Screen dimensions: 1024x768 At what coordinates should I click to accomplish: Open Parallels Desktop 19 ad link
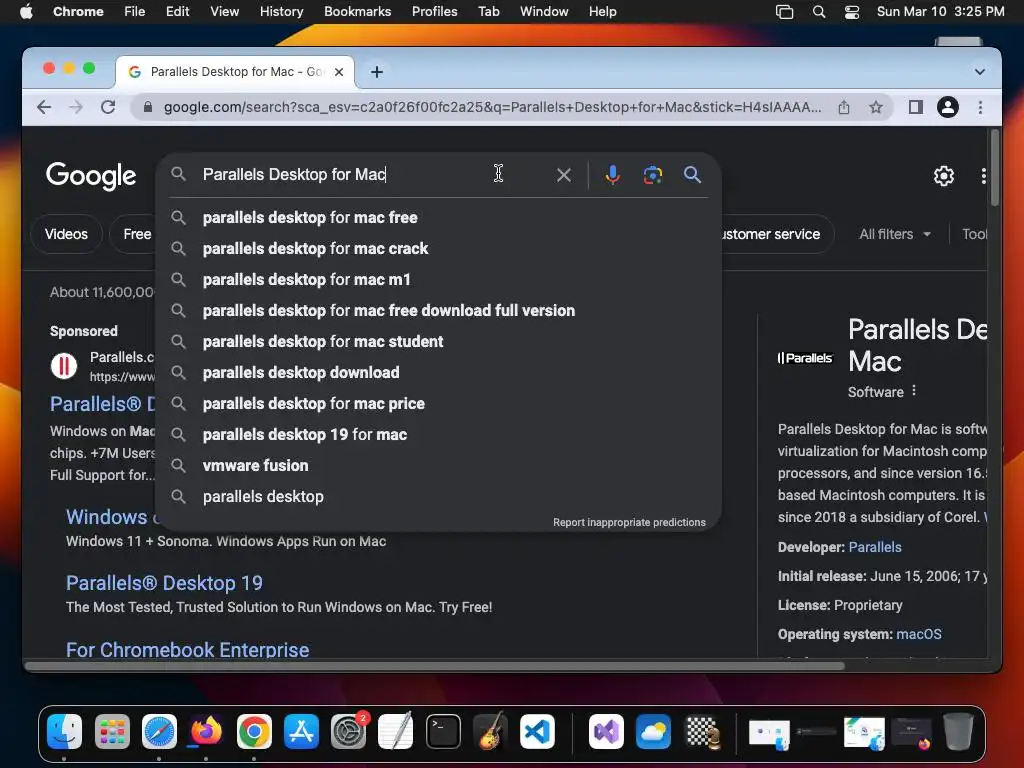coord(164,583)
